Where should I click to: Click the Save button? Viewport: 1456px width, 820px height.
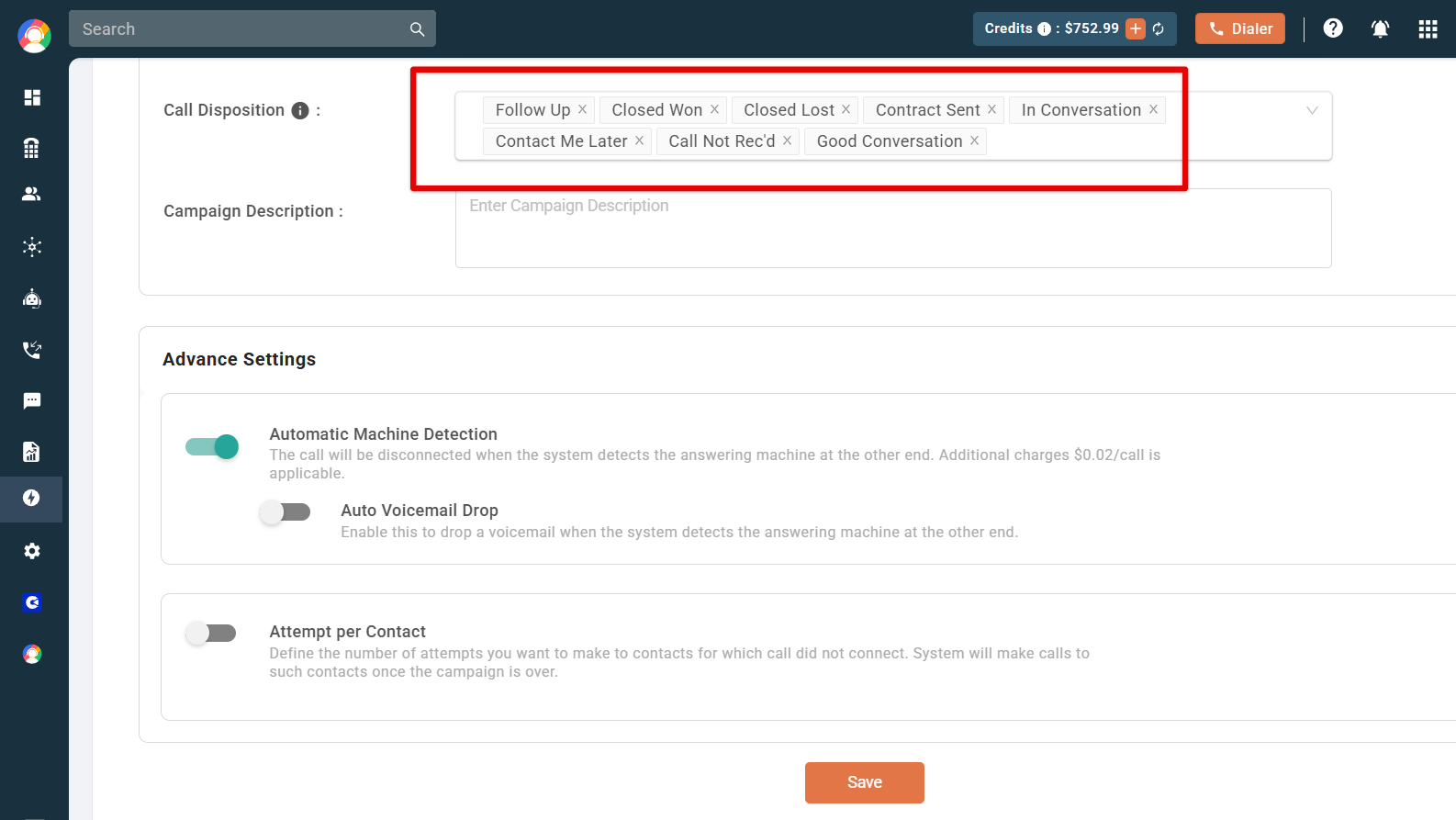[x=865, y=782]
